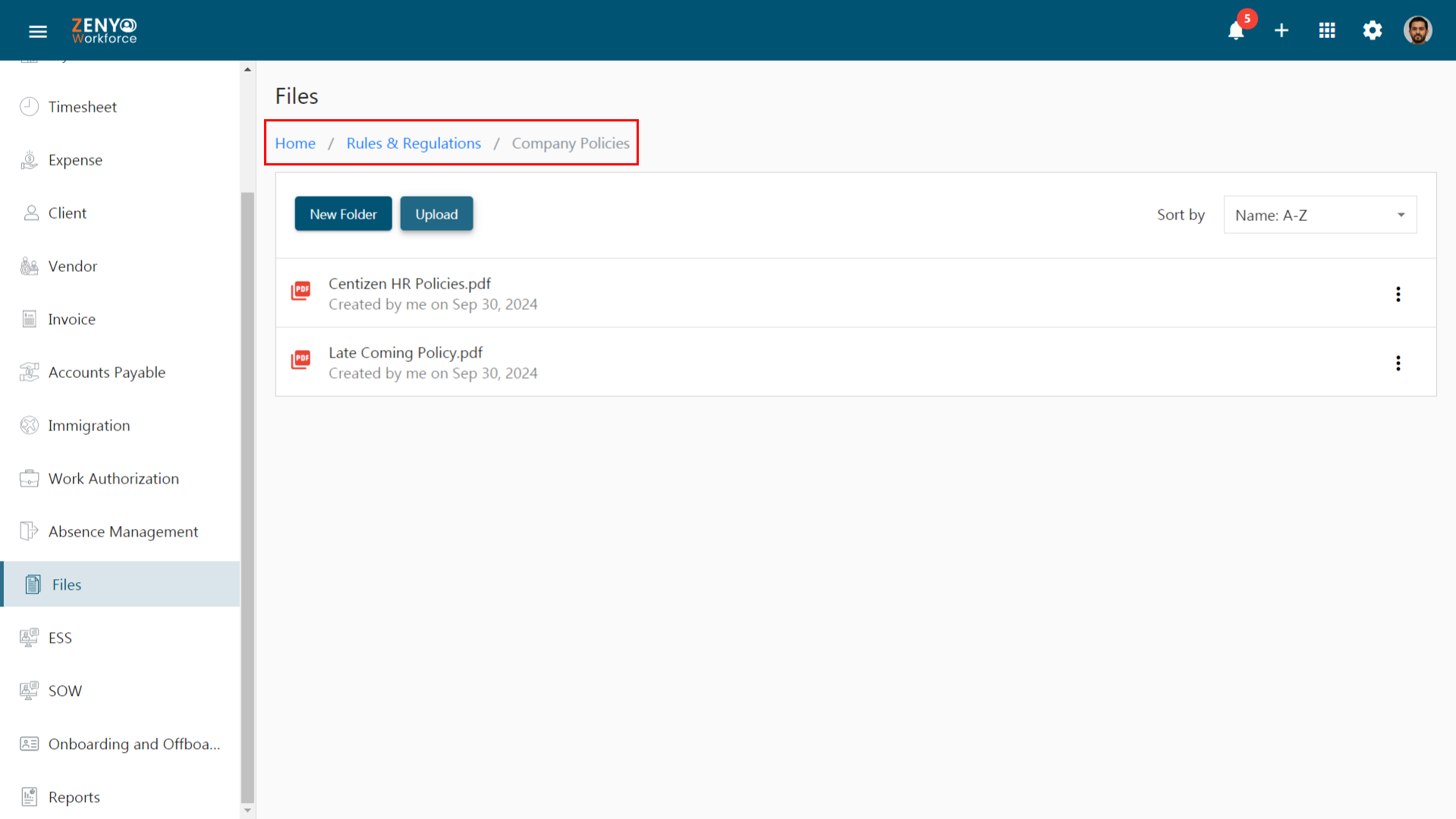Screen dimensions: 1456x819
Task: Navigate to Home breadcrumb link
Action: tap(295, 143)
